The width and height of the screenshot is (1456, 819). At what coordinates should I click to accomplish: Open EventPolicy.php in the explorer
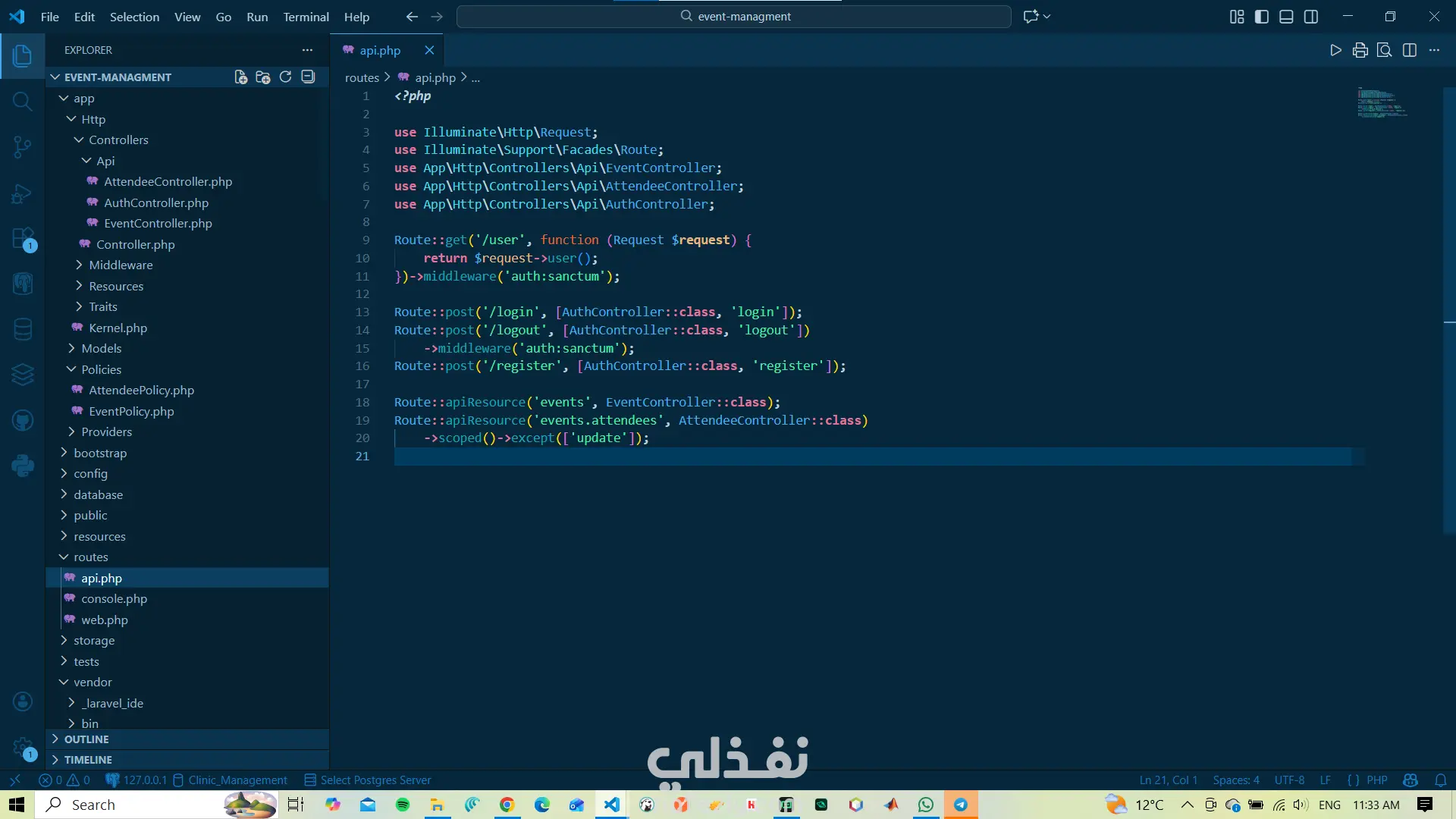(131, 411)
